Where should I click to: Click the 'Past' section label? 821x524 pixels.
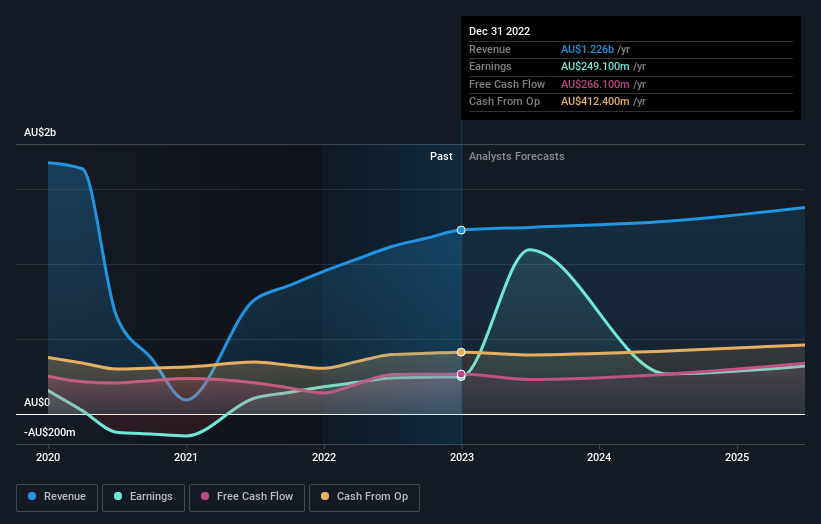441,156
